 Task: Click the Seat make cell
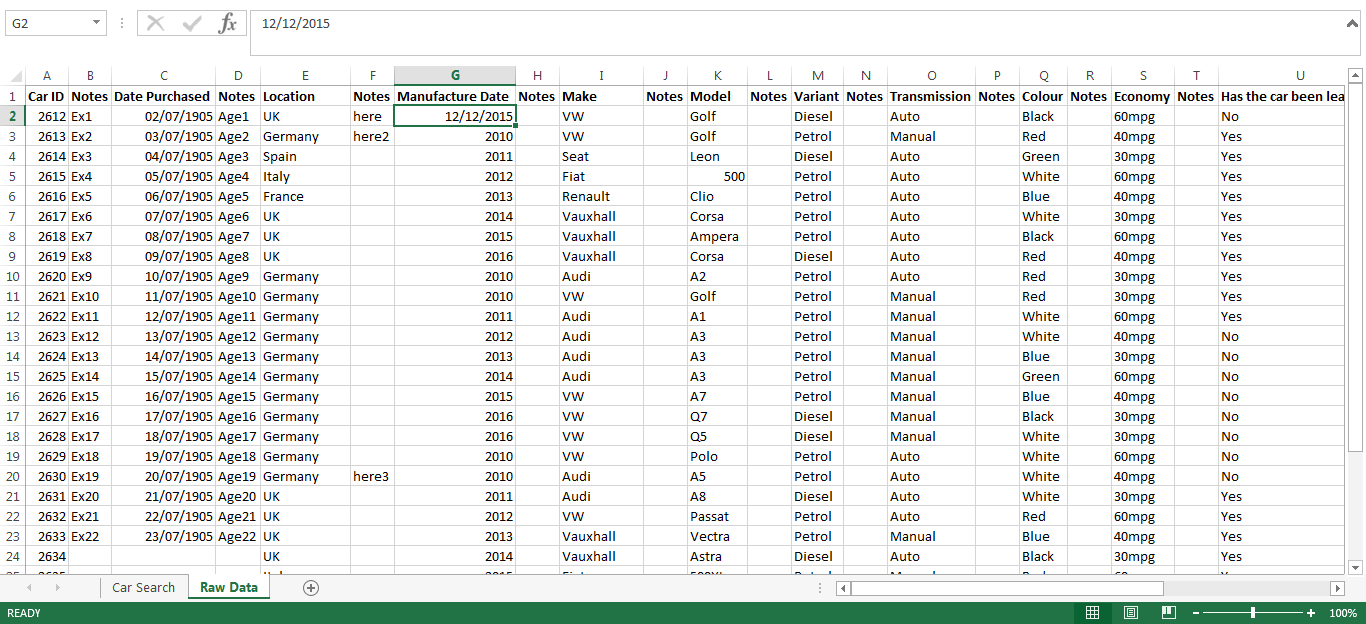pos(601,156)
